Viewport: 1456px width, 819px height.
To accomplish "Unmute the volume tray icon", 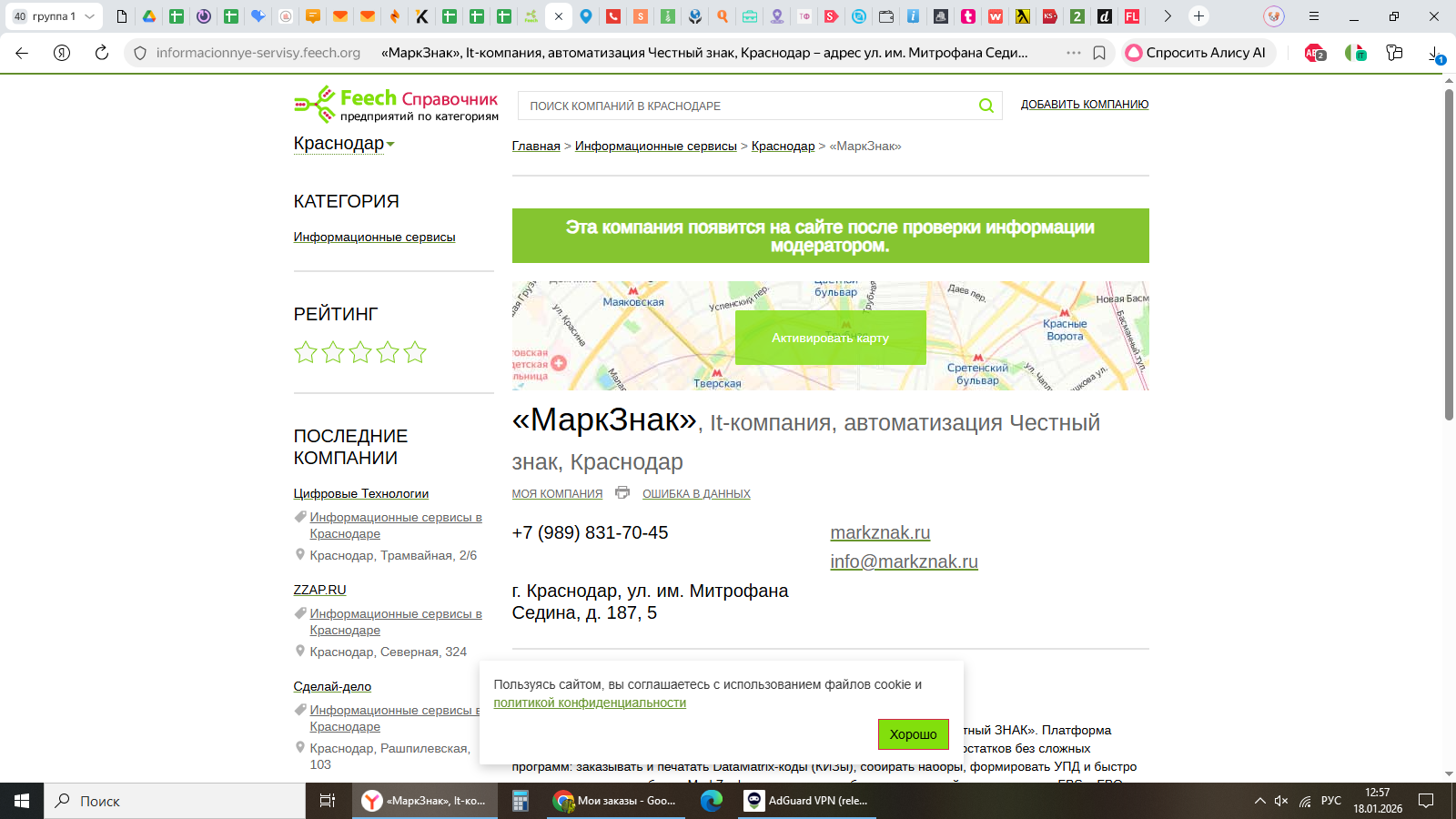I will 1281,801.
